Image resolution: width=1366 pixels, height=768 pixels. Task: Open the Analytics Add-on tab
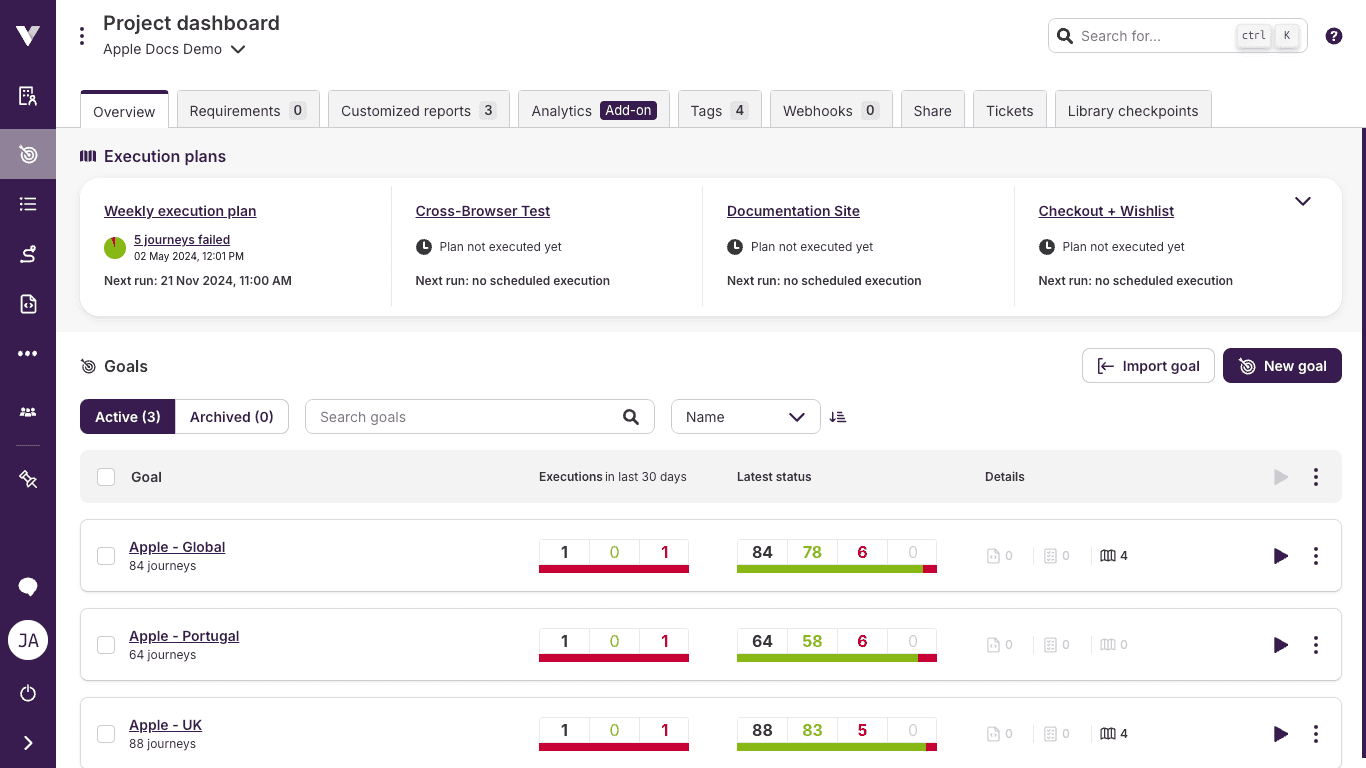coord(593,110)
